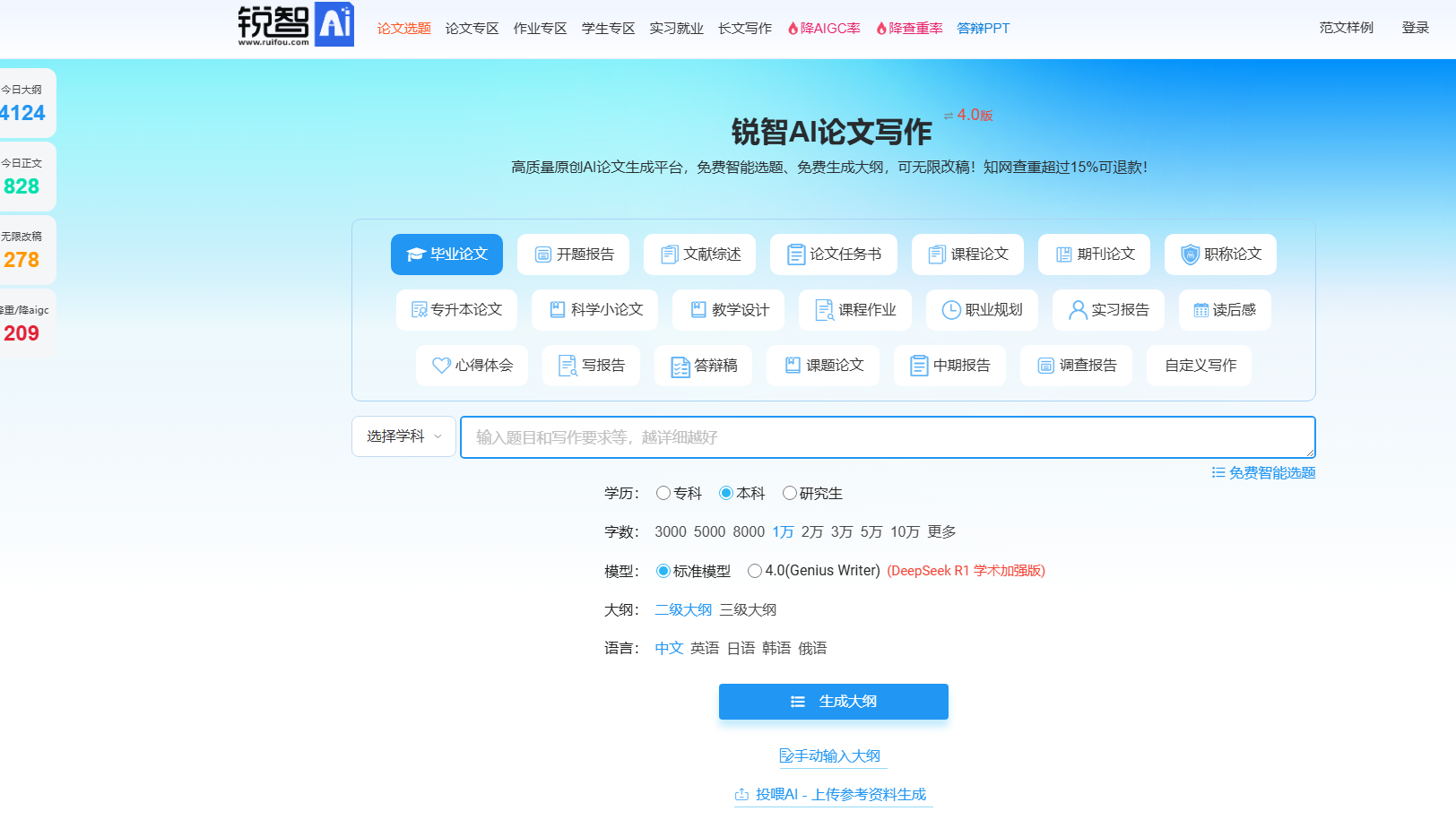Open 论文专区 nav item
Viewport: 1456px width, 837px height.
(472, 29)
